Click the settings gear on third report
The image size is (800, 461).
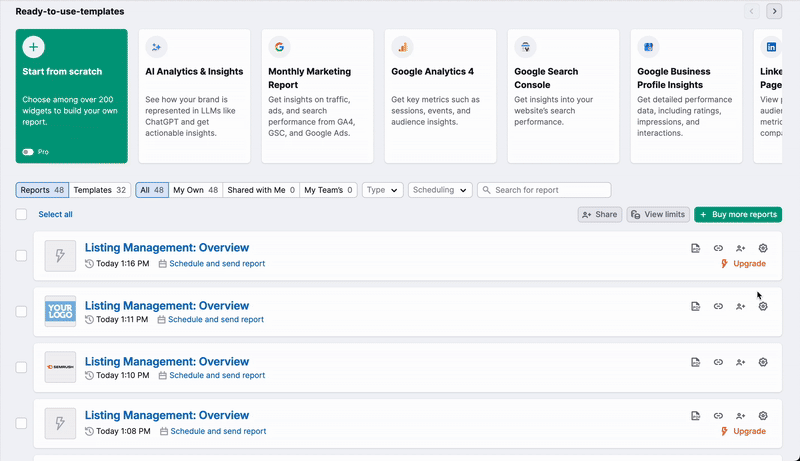tap(763, 362)
